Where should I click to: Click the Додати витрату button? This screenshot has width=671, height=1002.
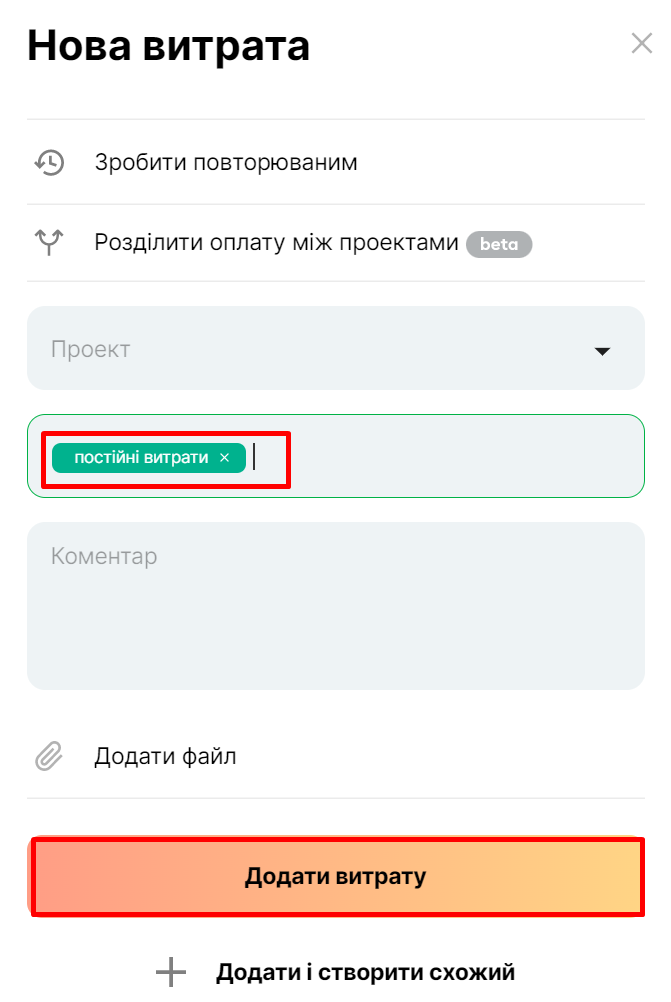[x=336, y=876]
